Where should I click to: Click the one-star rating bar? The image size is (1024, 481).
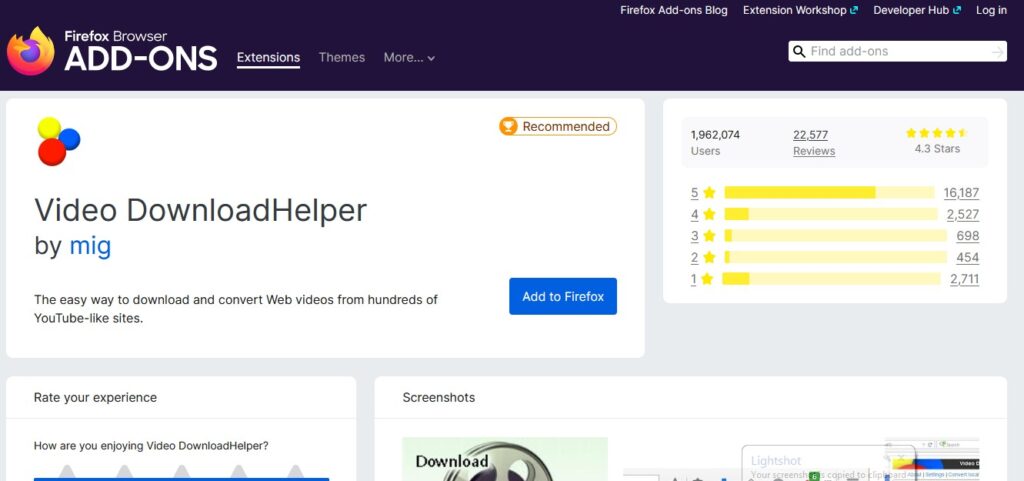(831, 279)
